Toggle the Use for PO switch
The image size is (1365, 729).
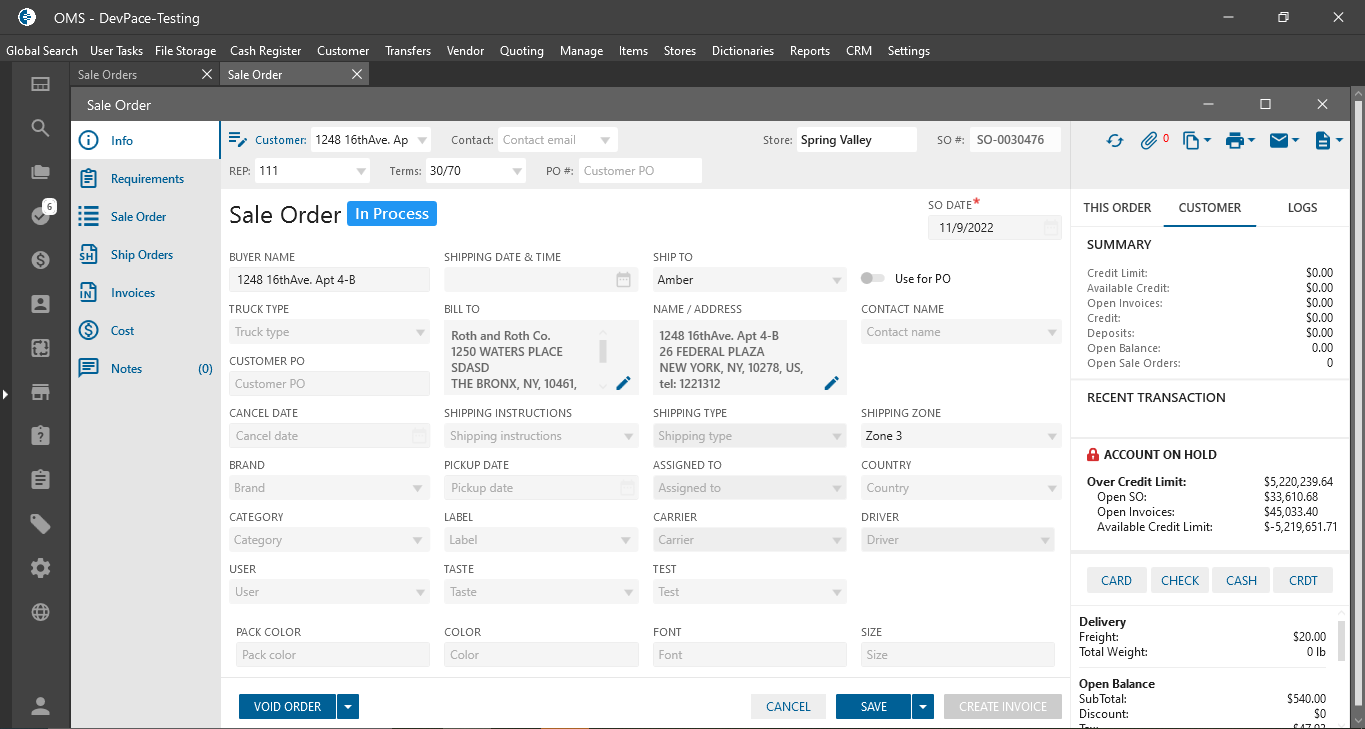(873, 279)
